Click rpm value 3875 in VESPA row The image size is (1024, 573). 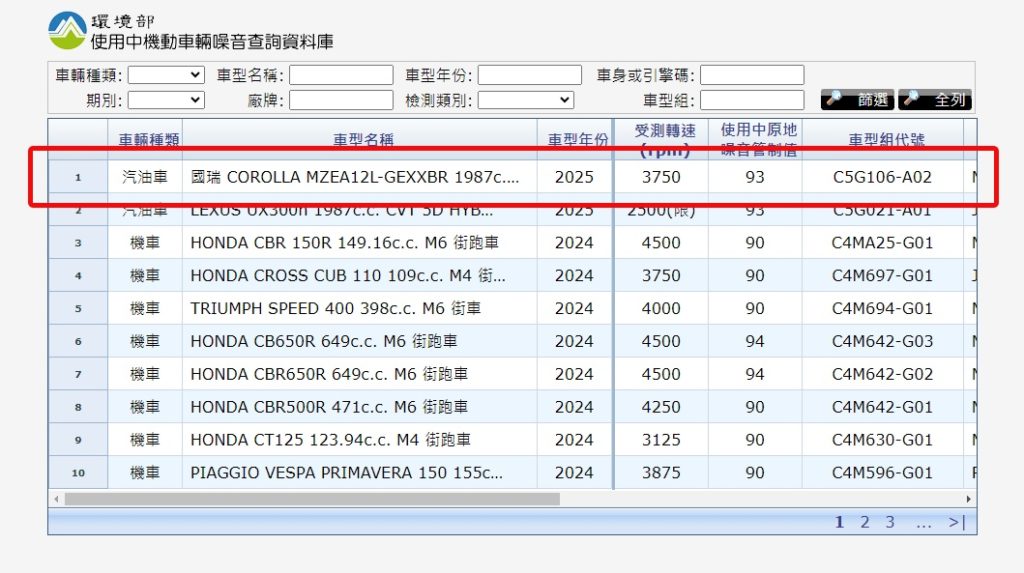[661, 472]
